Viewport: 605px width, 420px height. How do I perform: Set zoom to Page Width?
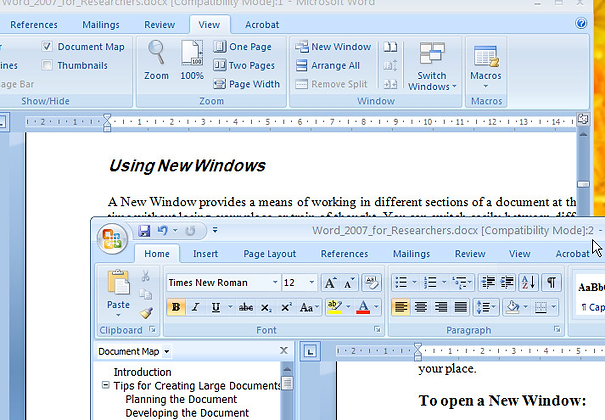click(247, 84)
